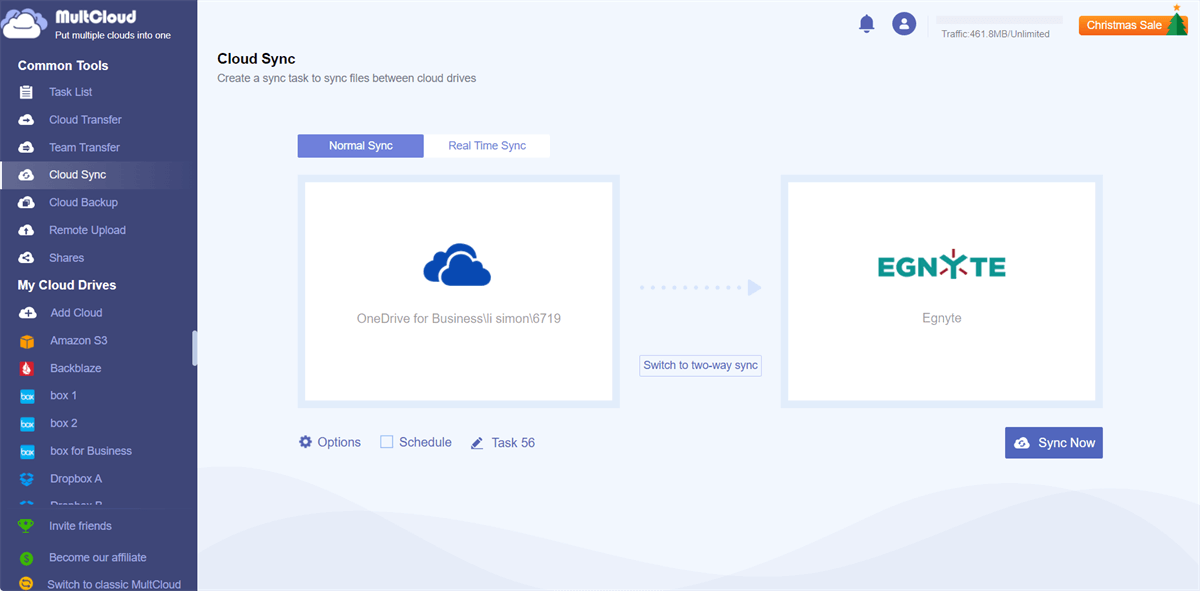Click the Amazon S3 orange box icon
The image size is (1200, 591).
pyautogui.click(x=27, y=341)
